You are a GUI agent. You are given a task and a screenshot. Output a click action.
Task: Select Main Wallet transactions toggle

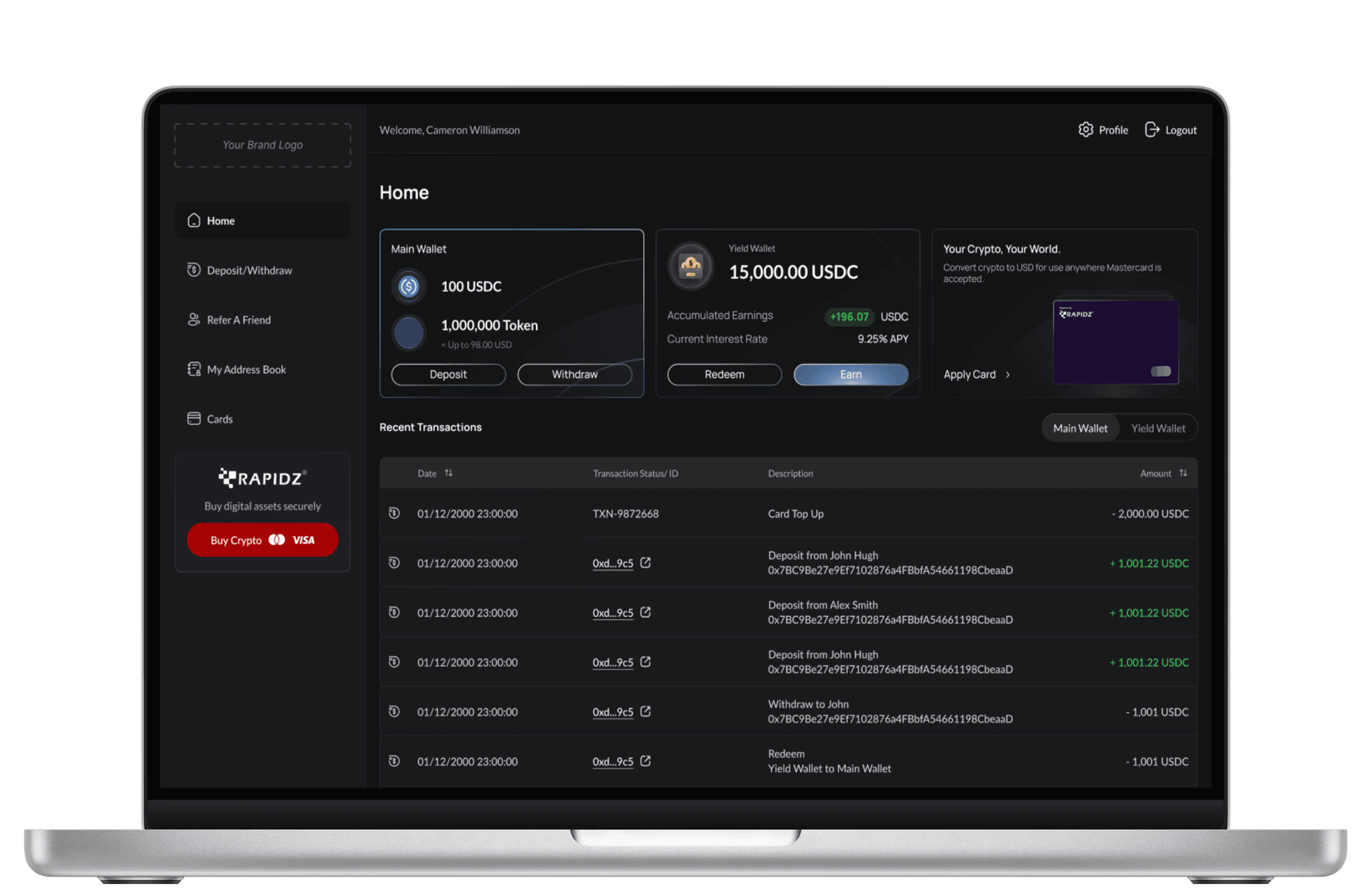[1080, 428]
